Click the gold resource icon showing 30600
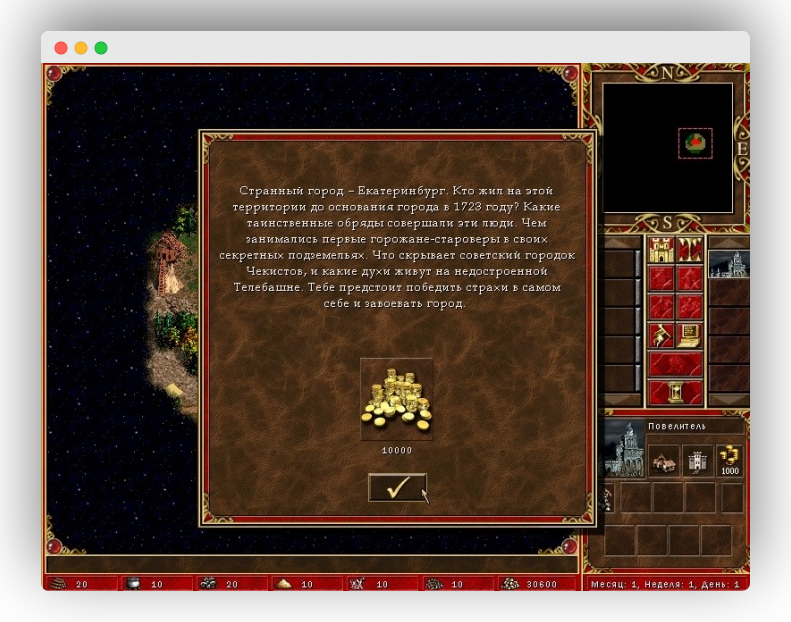This screenshot has width=791, height=622. click(x=510, y=584)
